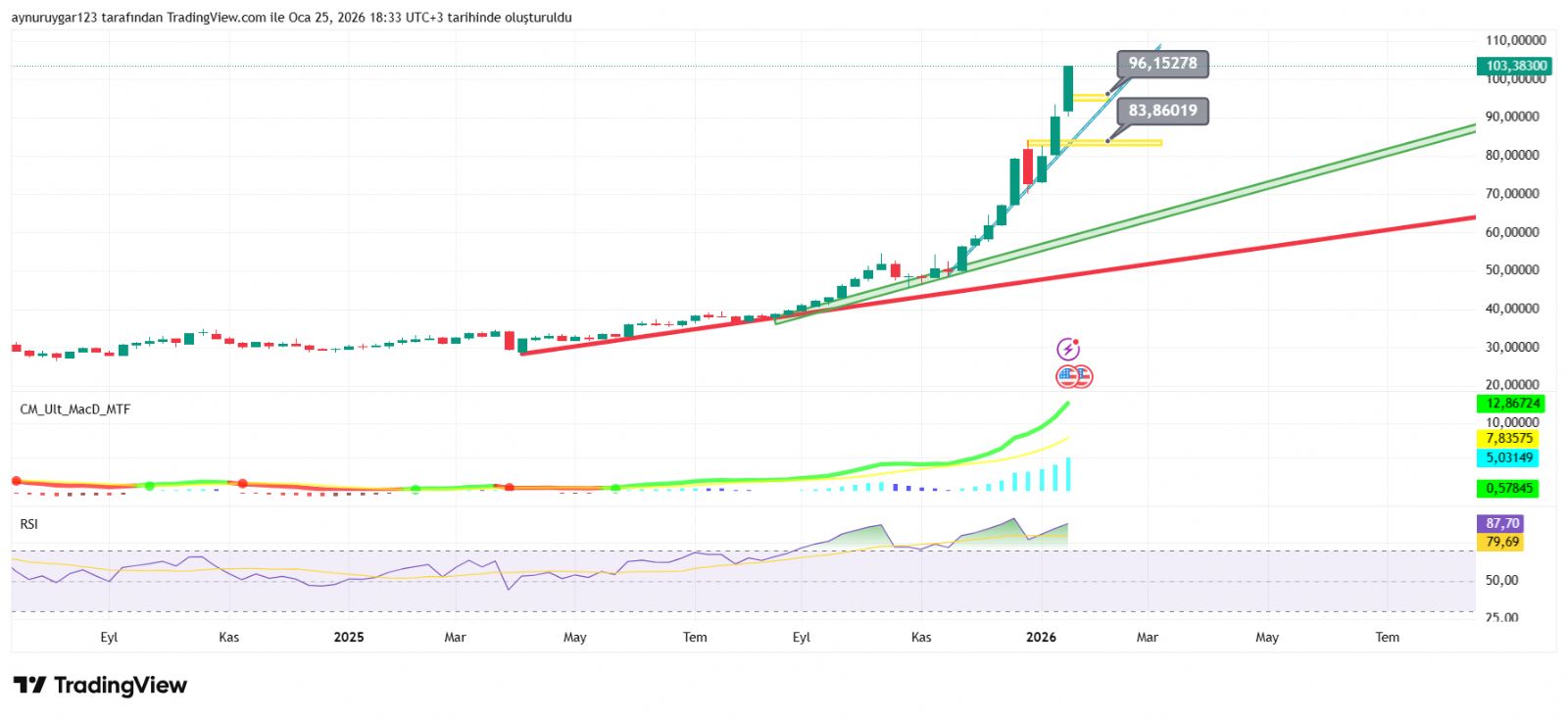The width and height of the screenshot is (1568, 718).
Task: Click the purple lightning news event icon
Action: [1067, 350]
